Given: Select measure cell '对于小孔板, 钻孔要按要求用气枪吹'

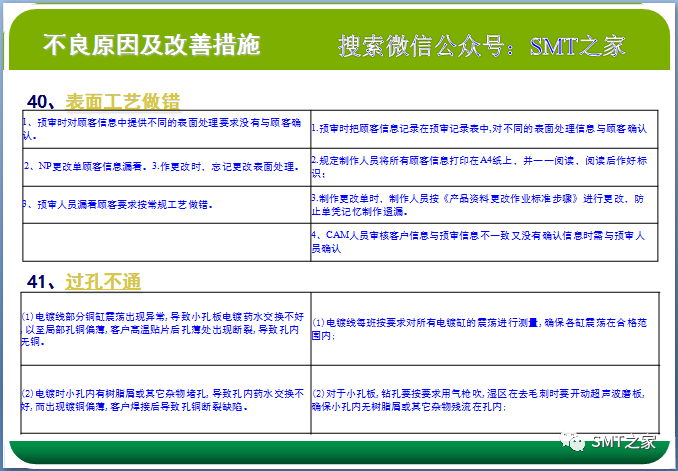Looking at the screenshot, I should [x=483, y=401].
